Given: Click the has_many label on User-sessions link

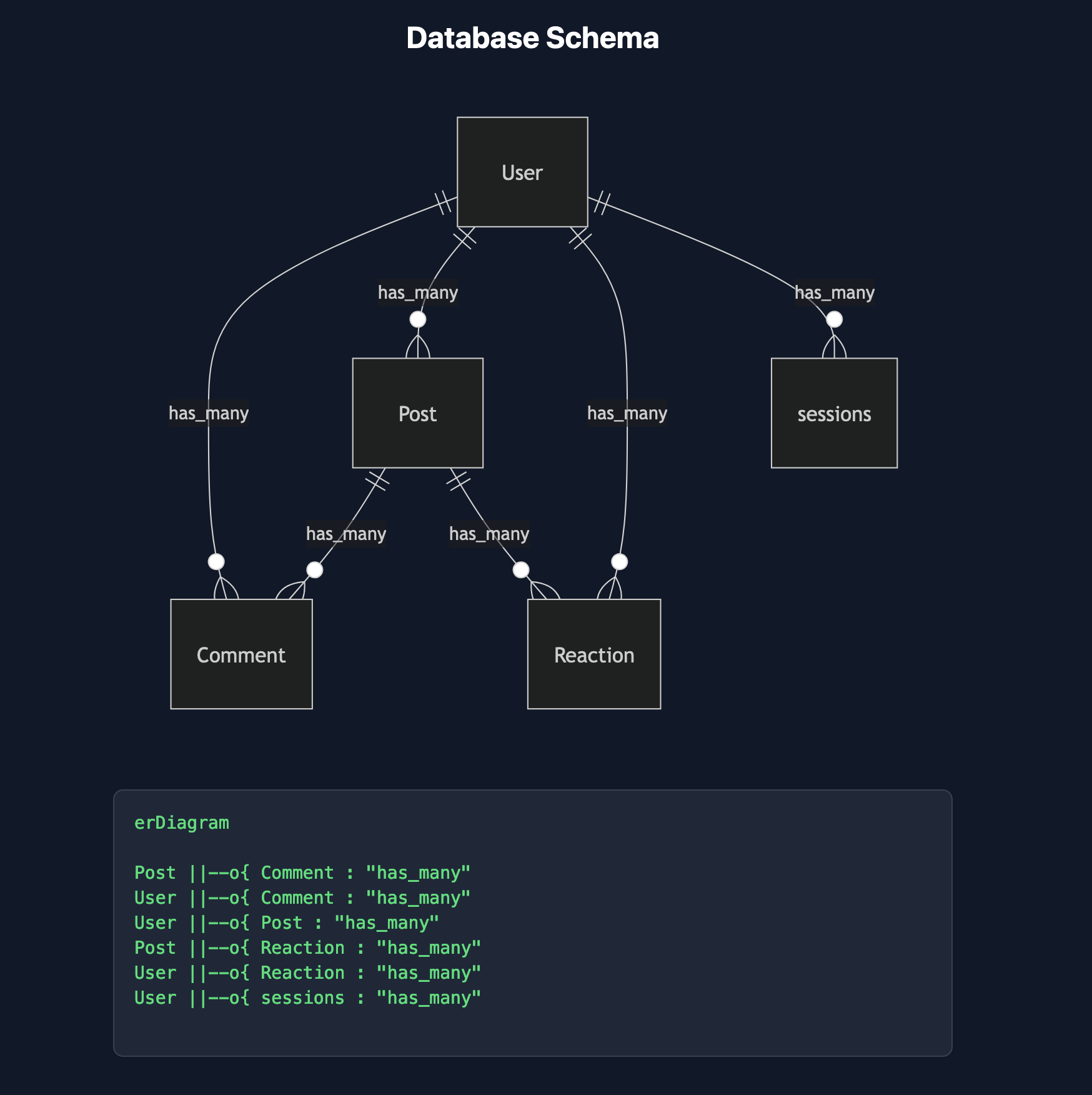Looking at the screenshot, I should tap(834, 292).
